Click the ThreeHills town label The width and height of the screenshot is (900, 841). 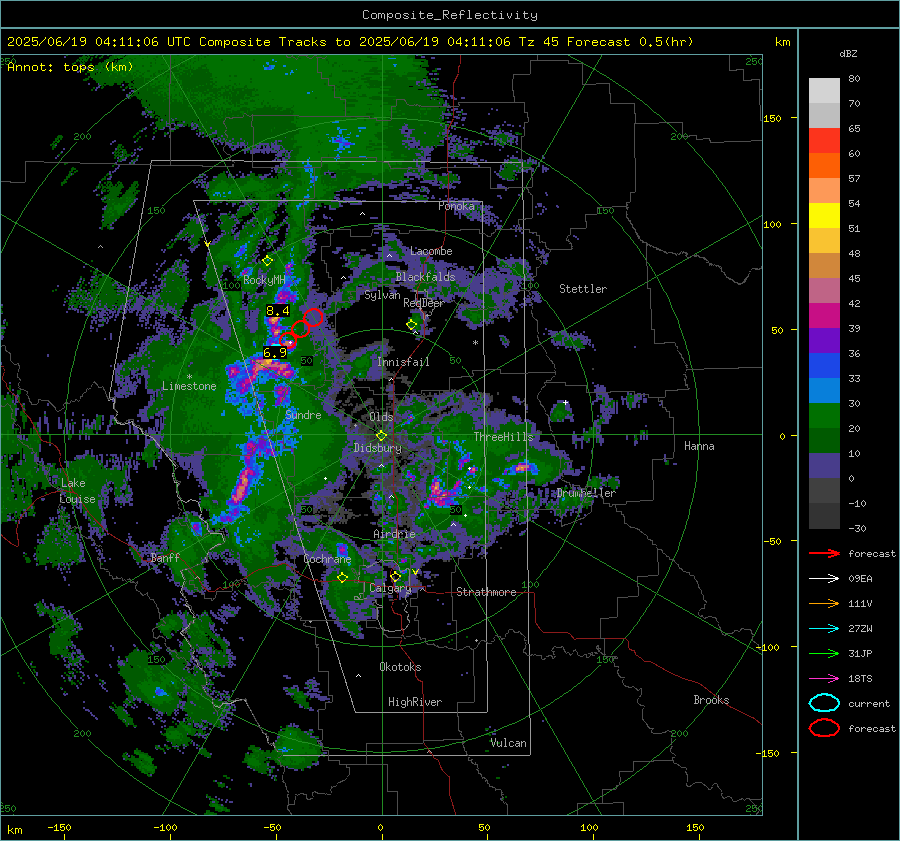pos(503,437)
